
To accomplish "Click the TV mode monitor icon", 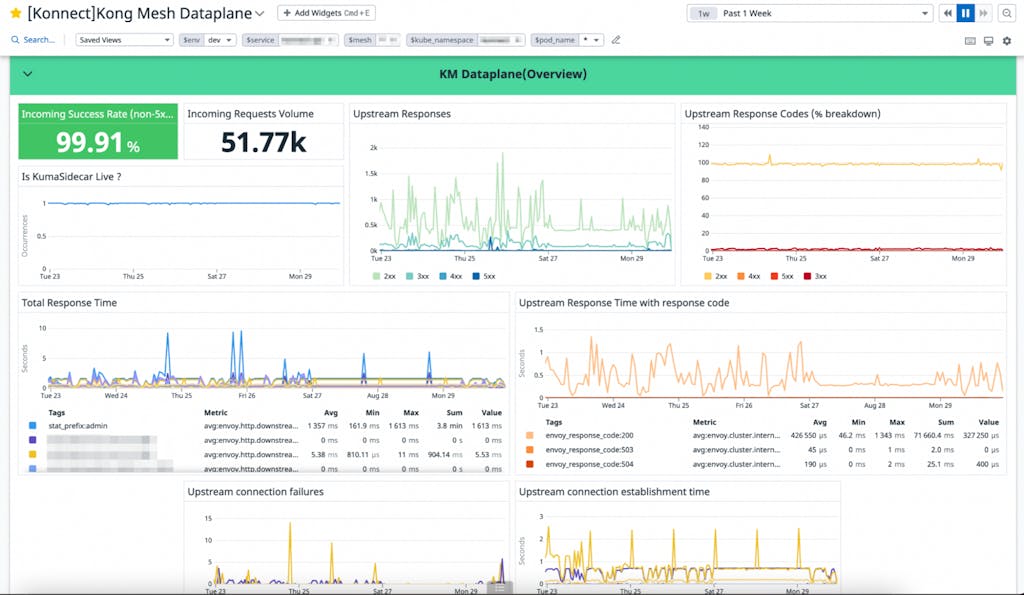I will tap(988, 40).
